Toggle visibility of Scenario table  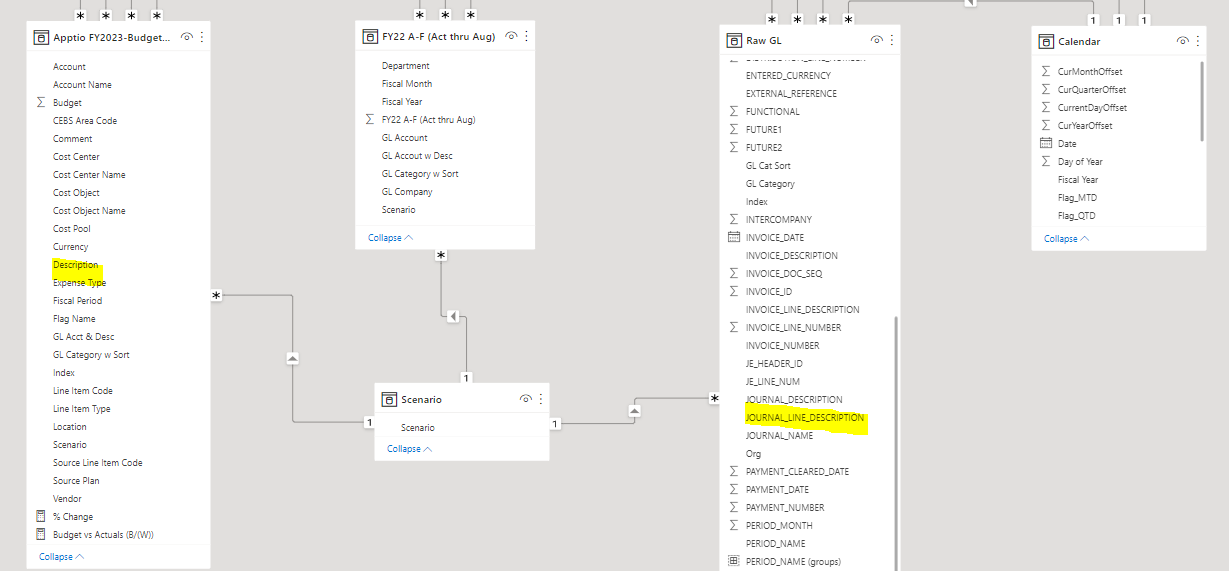point(526,399)
